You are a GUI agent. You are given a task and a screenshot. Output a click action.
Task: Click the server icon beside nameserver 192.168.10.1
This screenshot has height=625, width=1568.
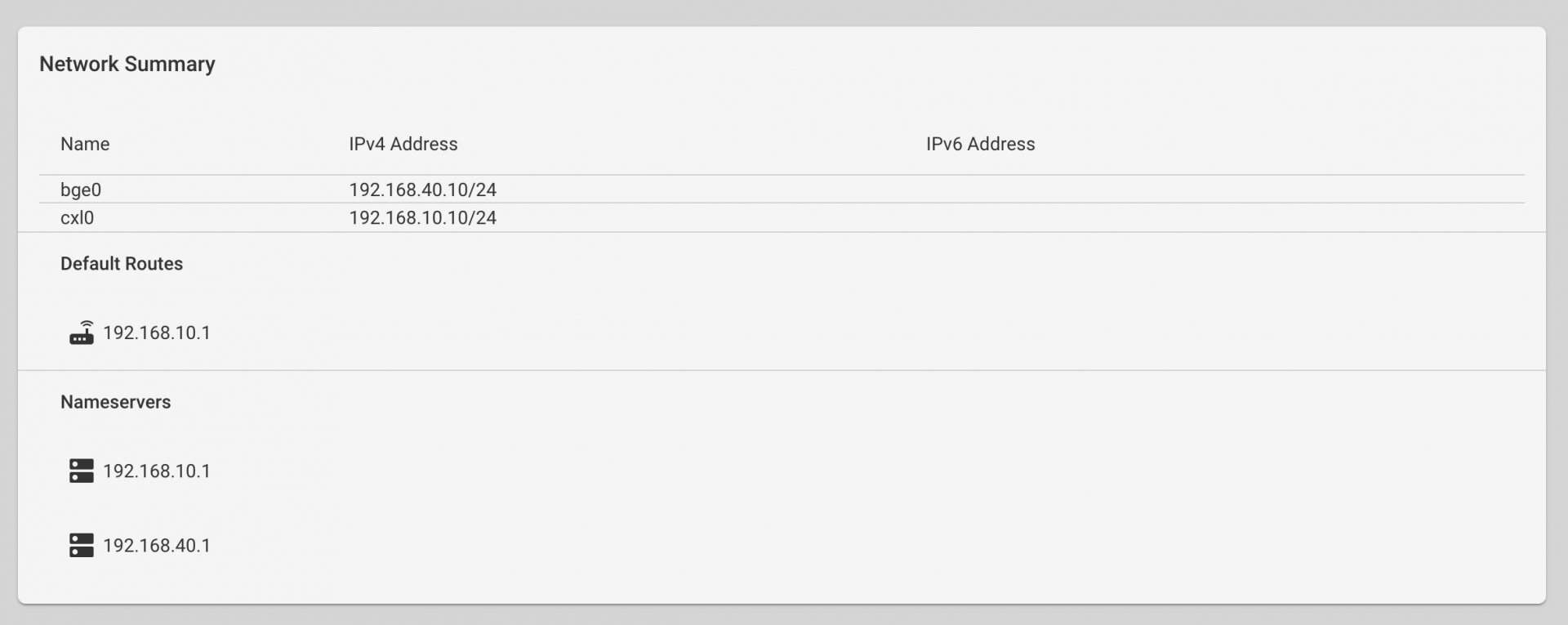click(x=82, y=471)
